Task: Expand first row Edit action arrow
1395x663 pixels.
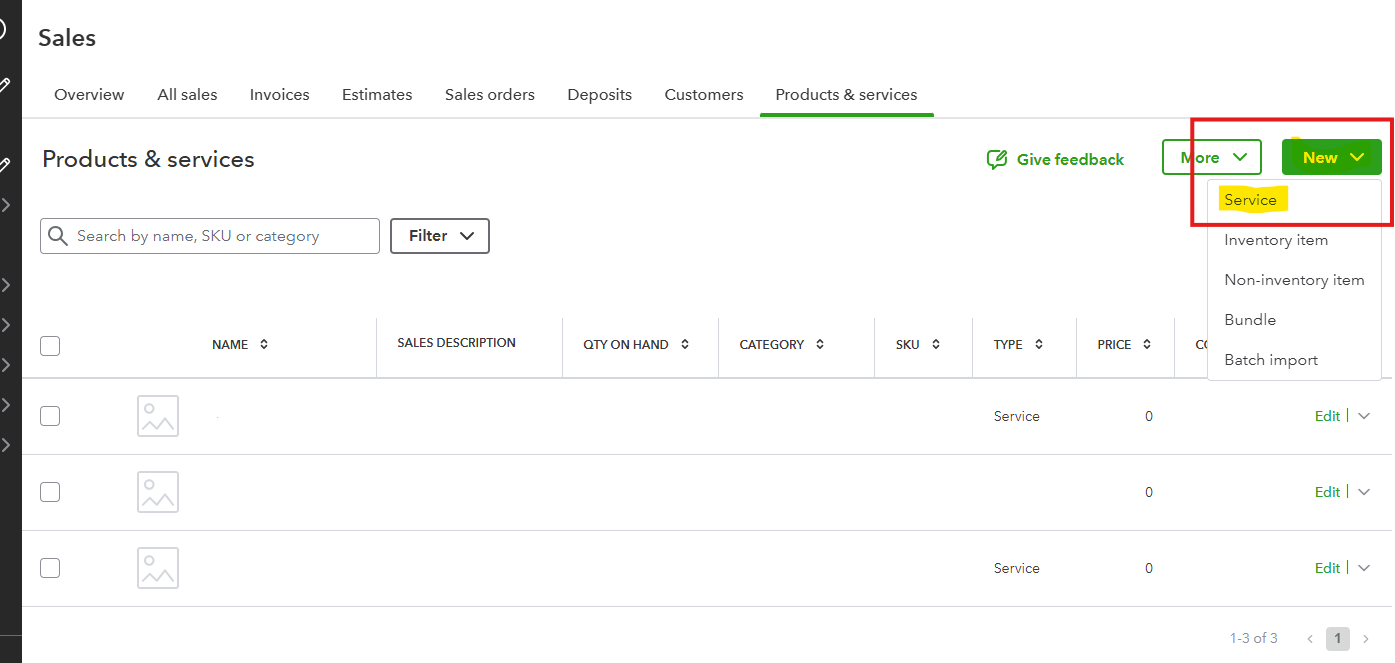Action: tap(1364, 416)
